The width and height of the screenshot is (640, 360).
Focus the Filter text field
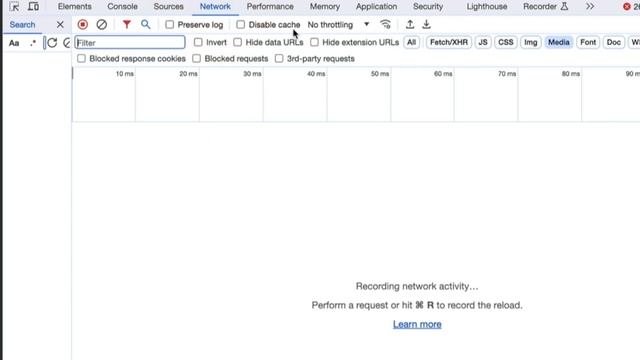130,42
